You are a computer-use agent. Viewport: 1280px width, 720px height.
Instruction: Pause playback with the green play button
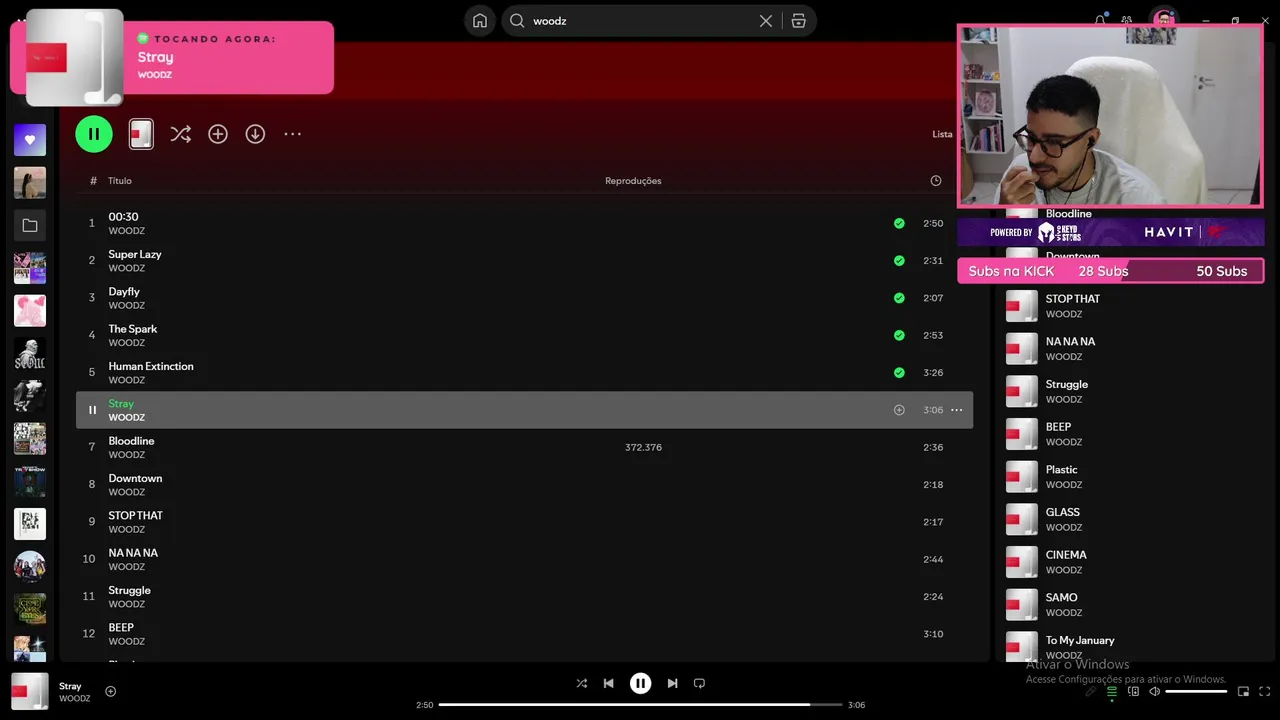(x=94, y=134)
